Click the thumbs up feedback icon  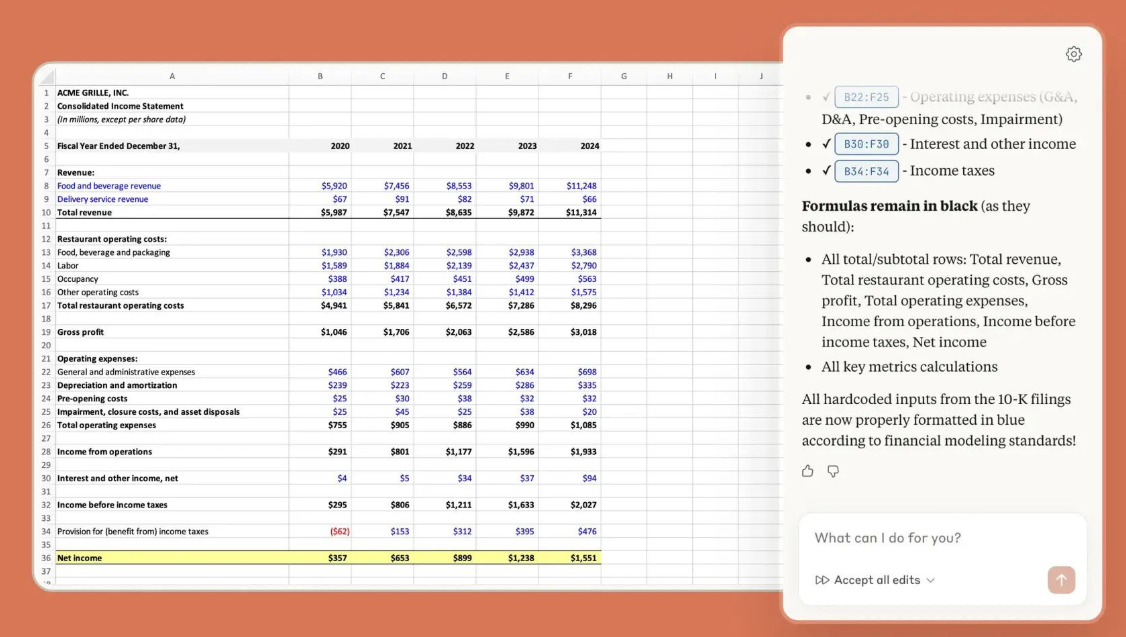[x=807, y=471]
